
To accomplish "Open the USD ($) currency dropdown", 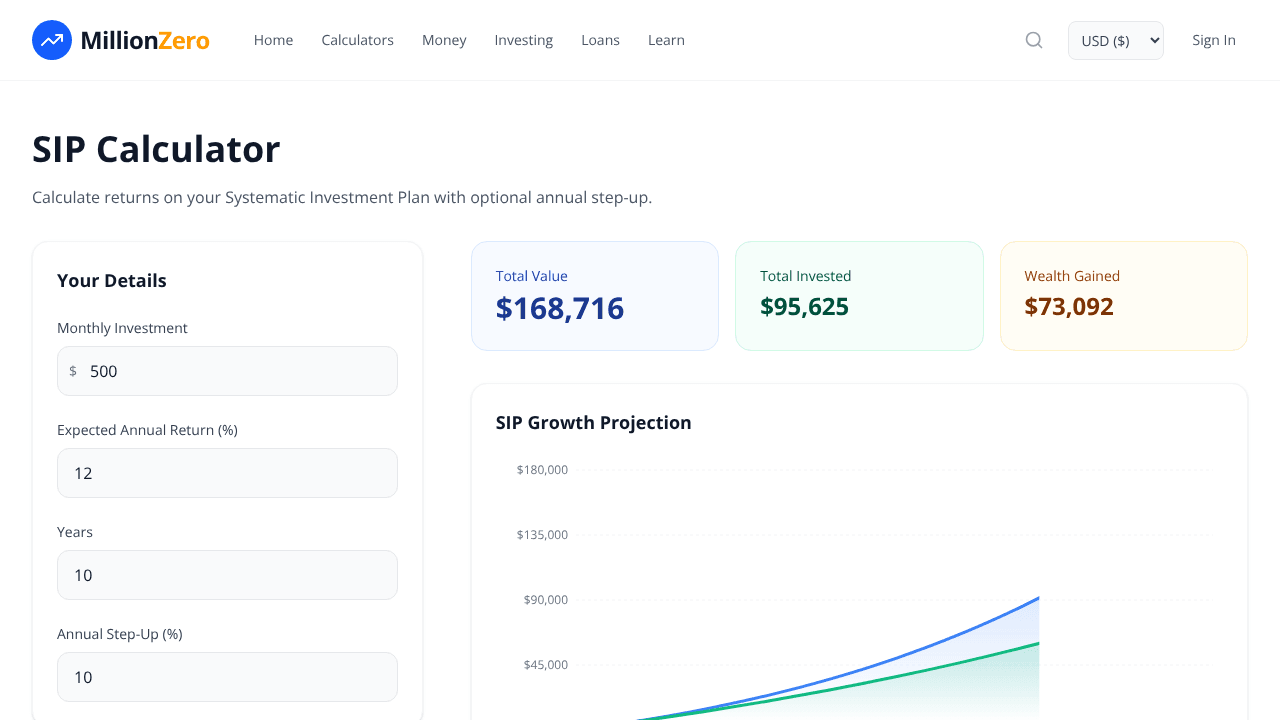I will 1116,40.
